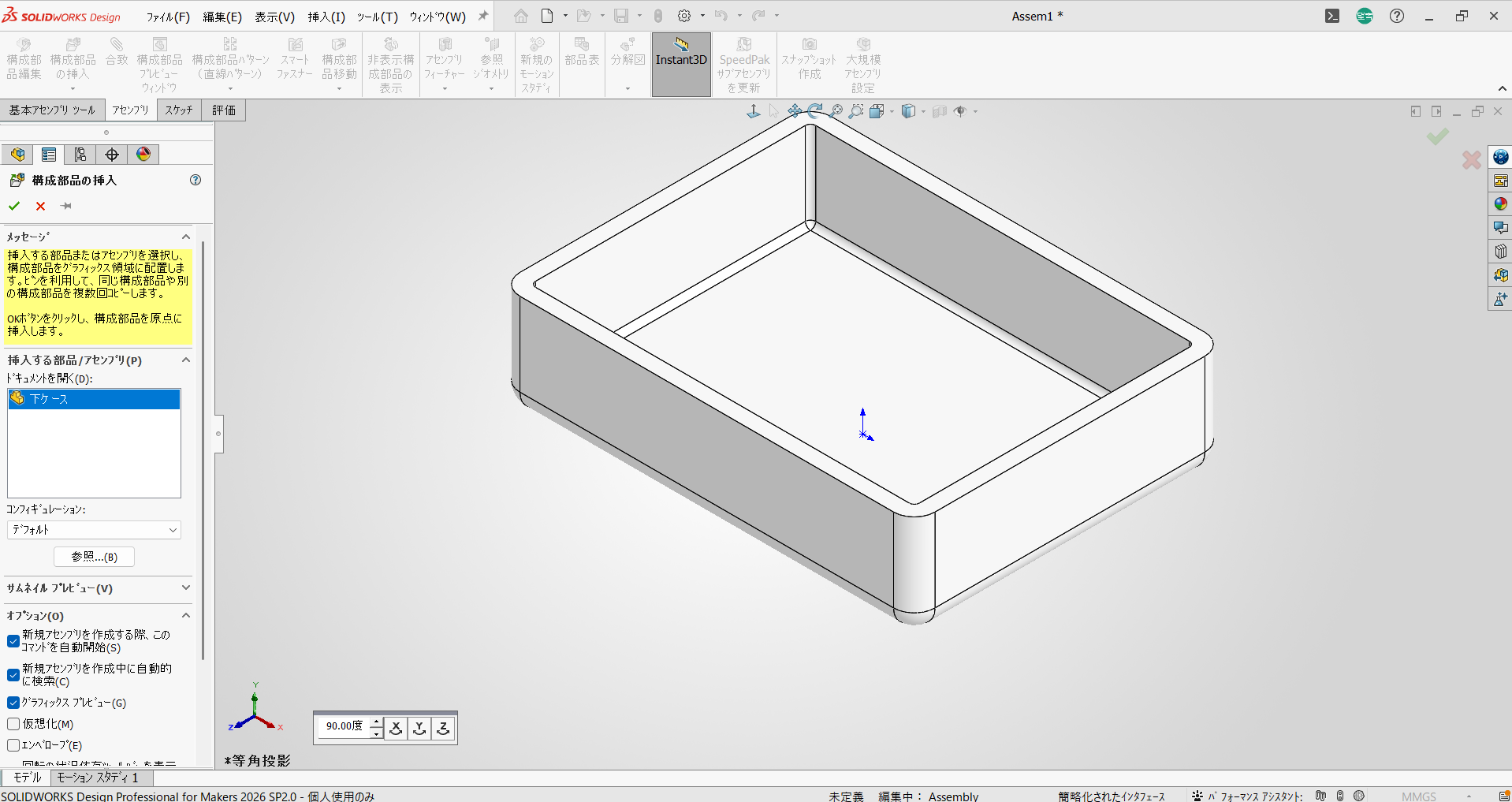Open the DisplayManager color ball tab
This screenshot has height=802, width=1512.
pos(143,155)
